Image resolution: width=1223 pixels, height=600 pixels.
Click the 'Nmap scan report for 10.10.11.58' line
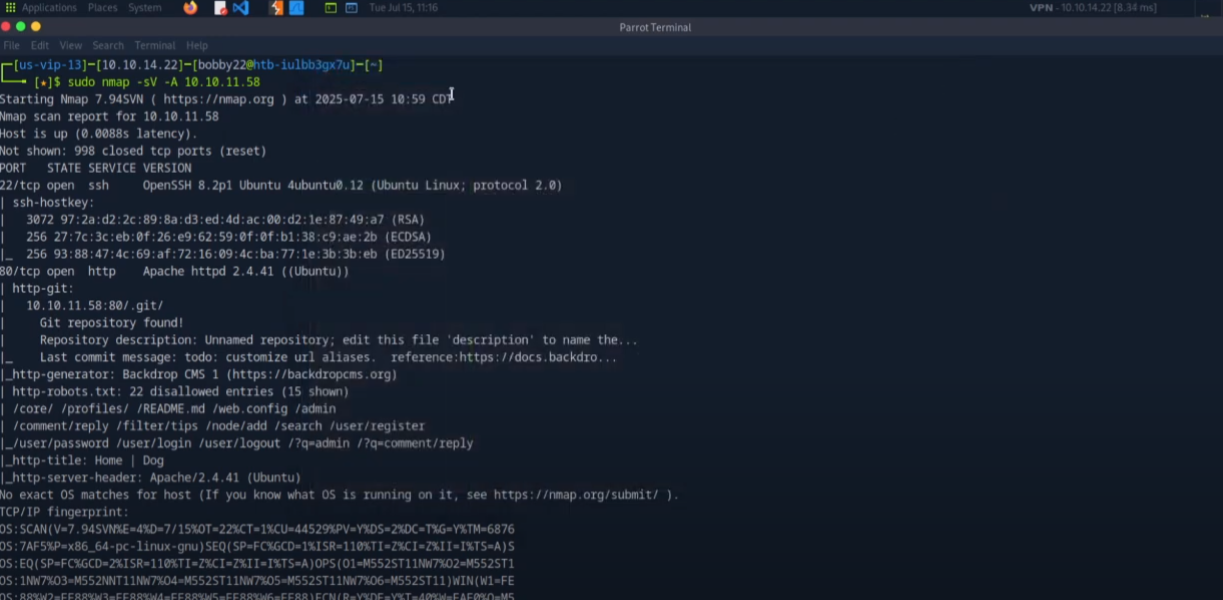(109, 116)
